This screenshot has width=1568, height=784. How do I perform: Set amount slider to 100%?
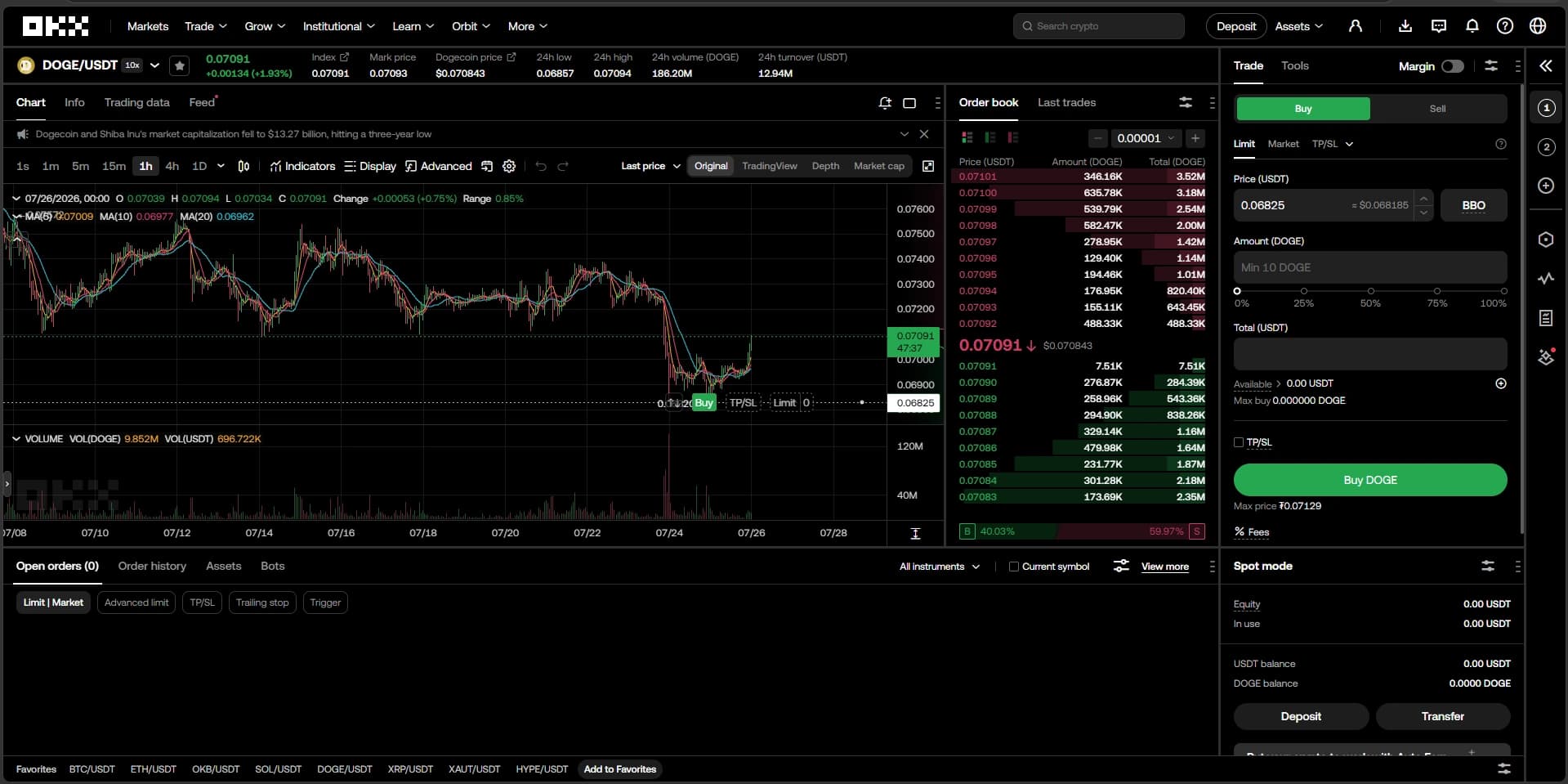1503,291
